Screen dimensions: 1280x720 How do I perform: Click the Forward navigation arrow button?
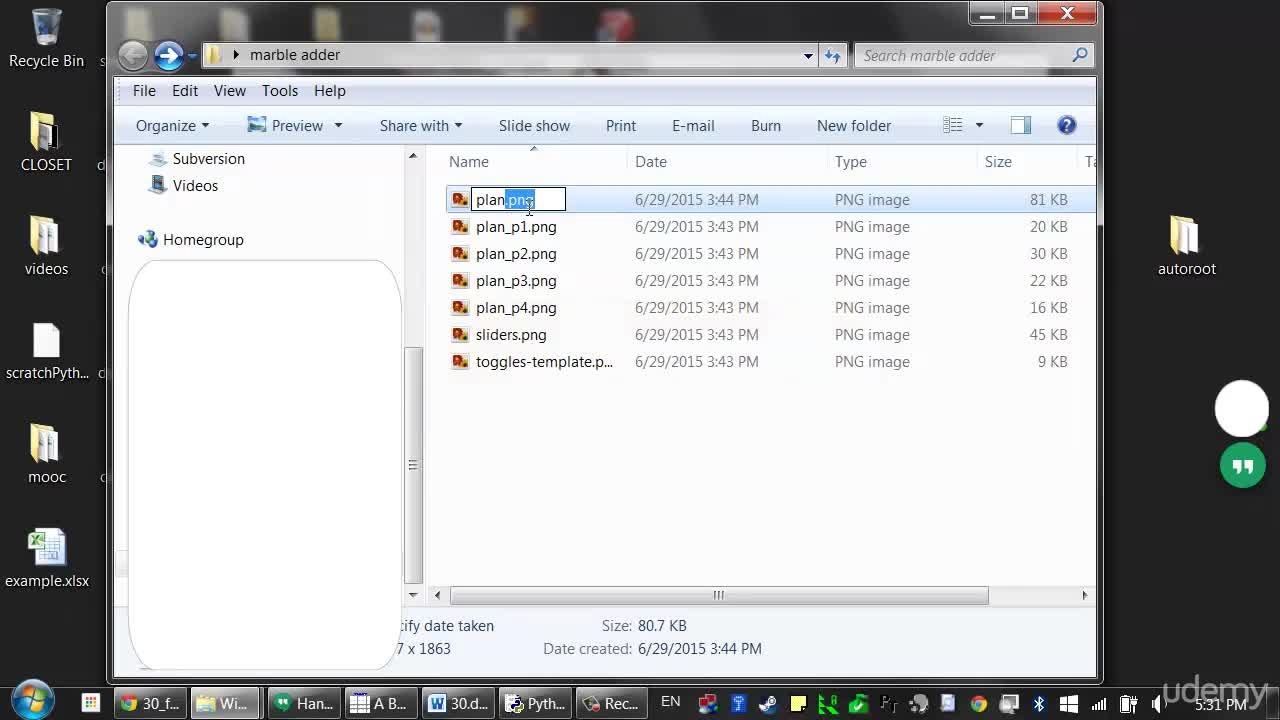(x=168, y=56)
